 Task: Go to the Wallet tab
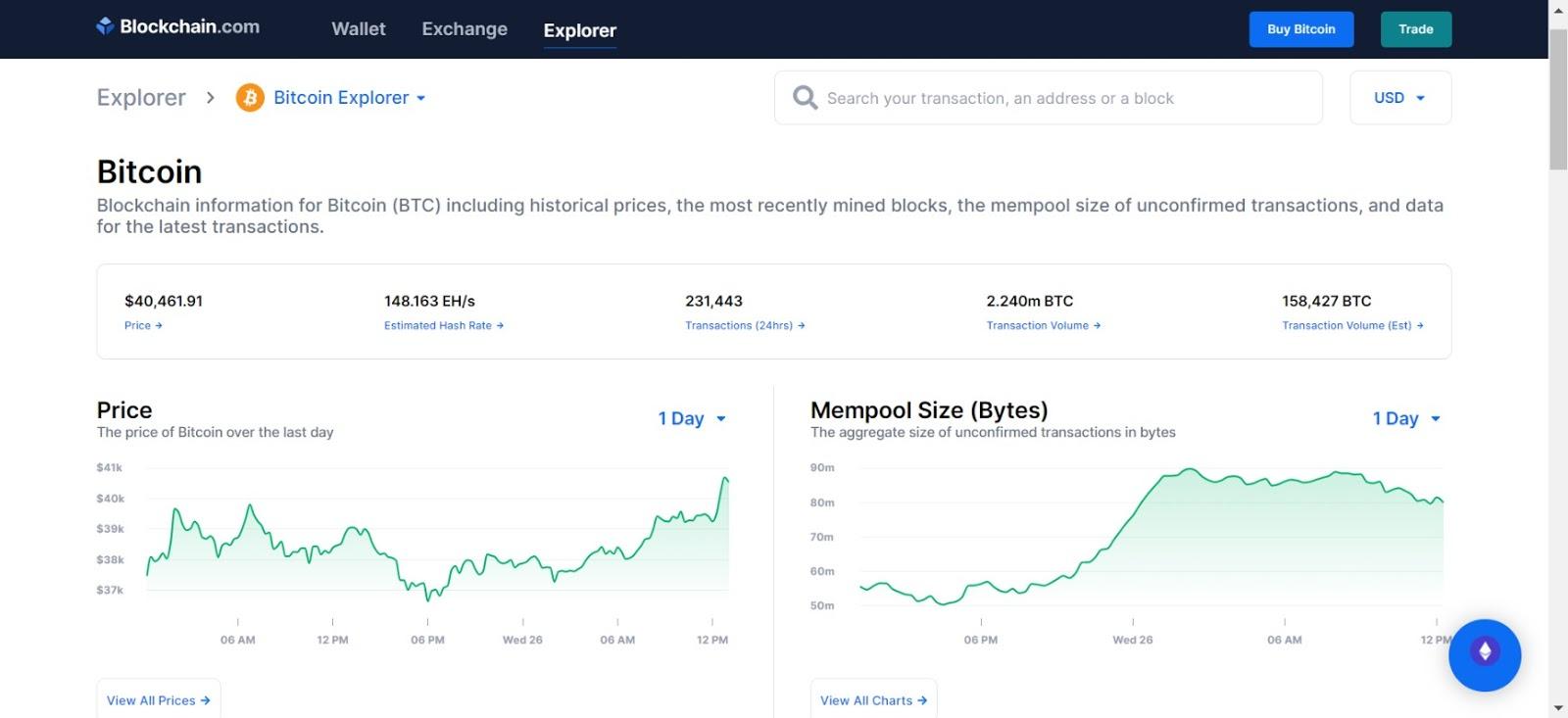(x=359, y=29)
